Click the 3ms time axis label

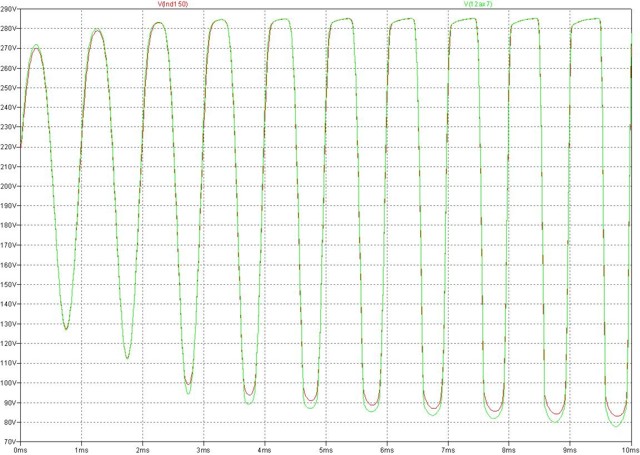(x=203, y=449)
